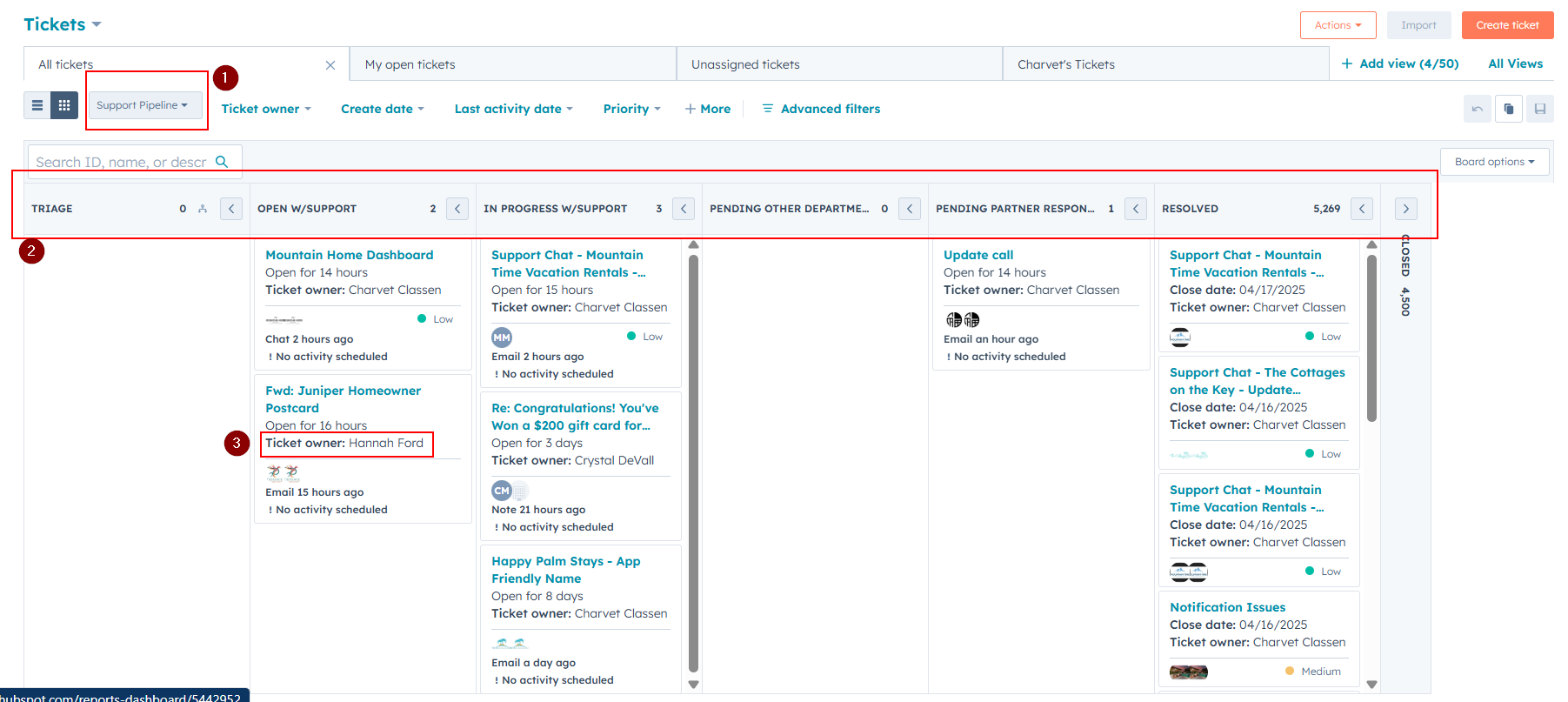1568x702 pixels.
Task: Open the Ticket owner filter
Action: click(265, 109)
